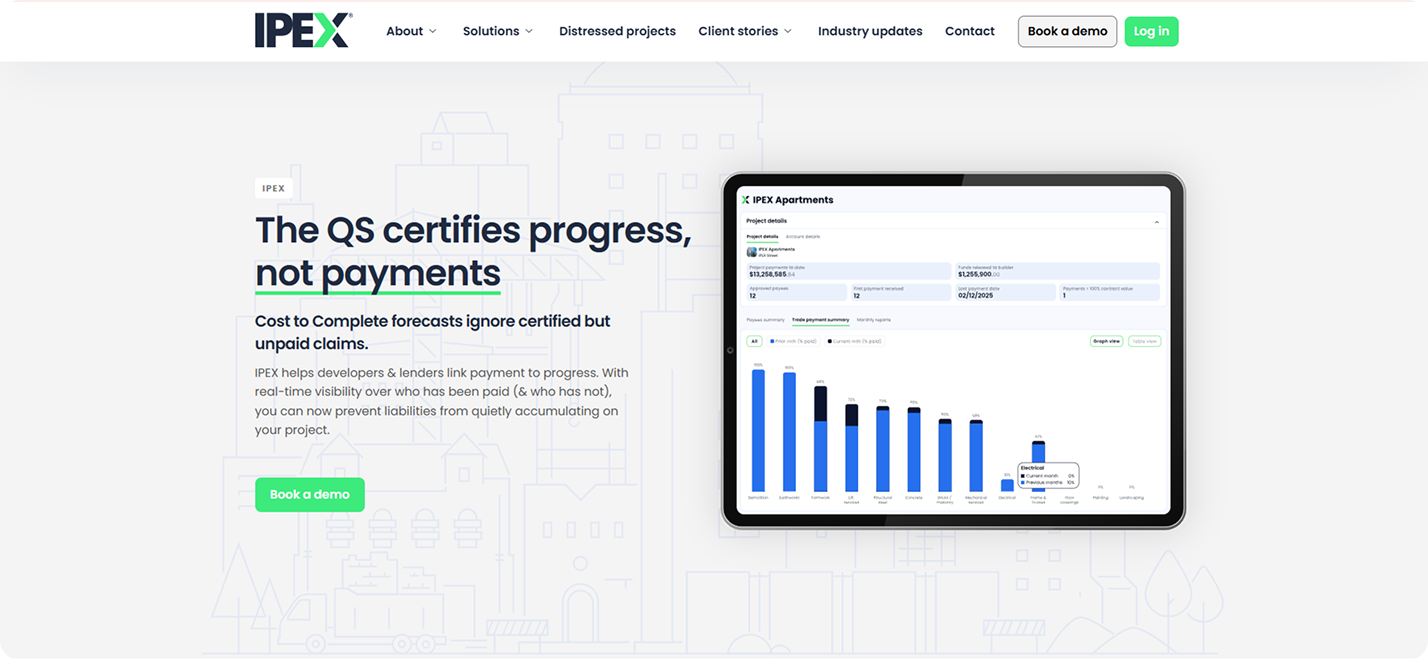
Task: Click the small IPEX tag above the headline
Action: click(274, 188)
